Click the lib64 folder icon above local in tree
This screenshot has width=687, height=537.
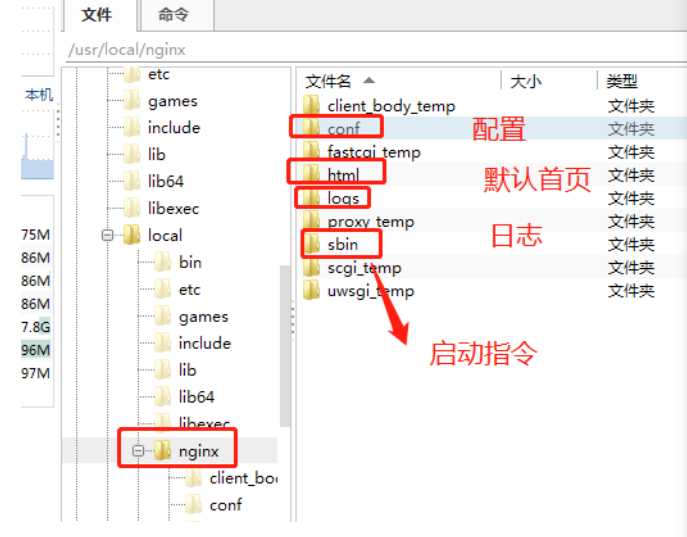tap(131, 181)
